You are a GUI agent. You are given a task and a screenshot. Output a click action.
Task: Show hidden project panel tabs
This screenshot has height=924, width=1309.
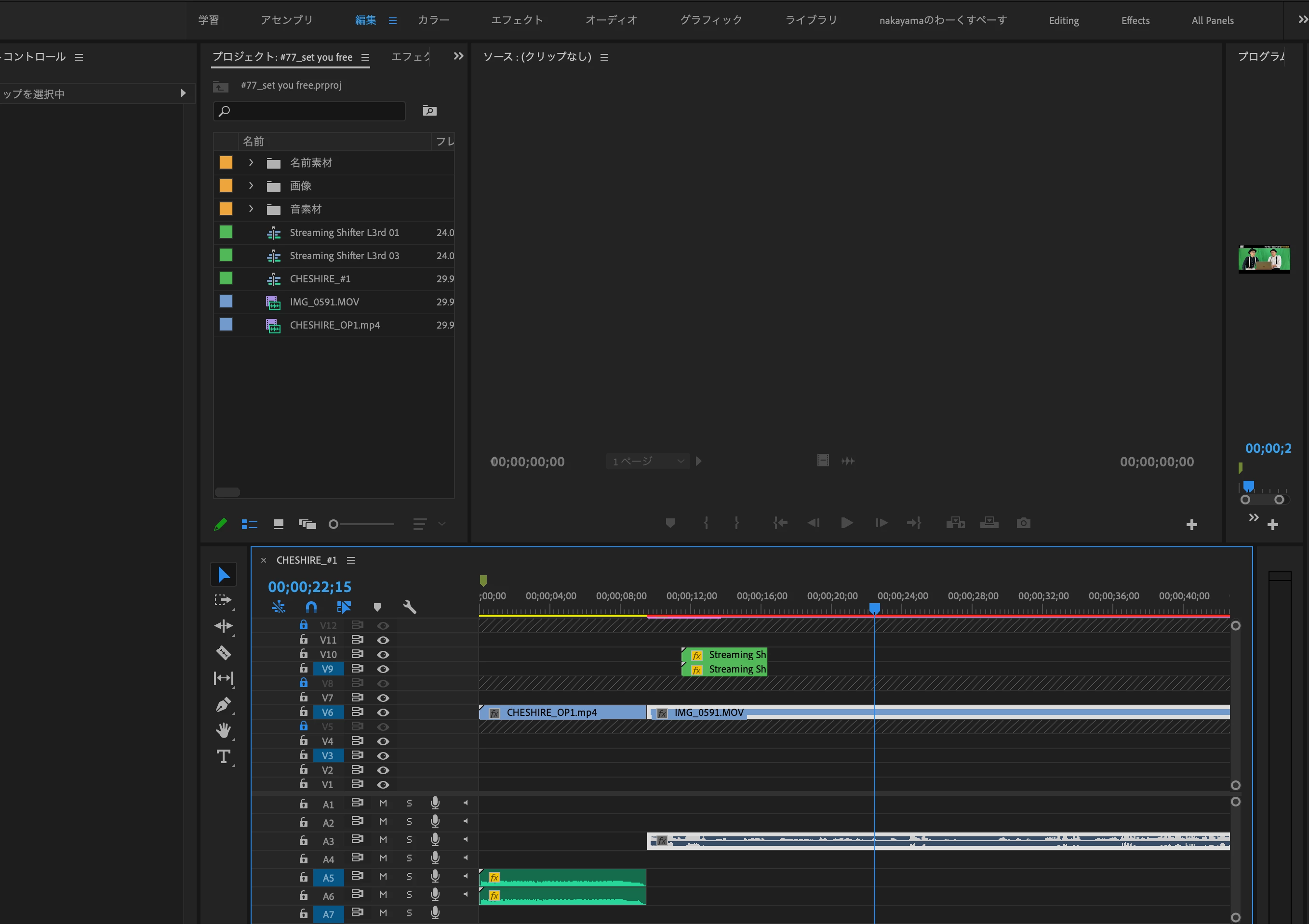coord(458,56)
